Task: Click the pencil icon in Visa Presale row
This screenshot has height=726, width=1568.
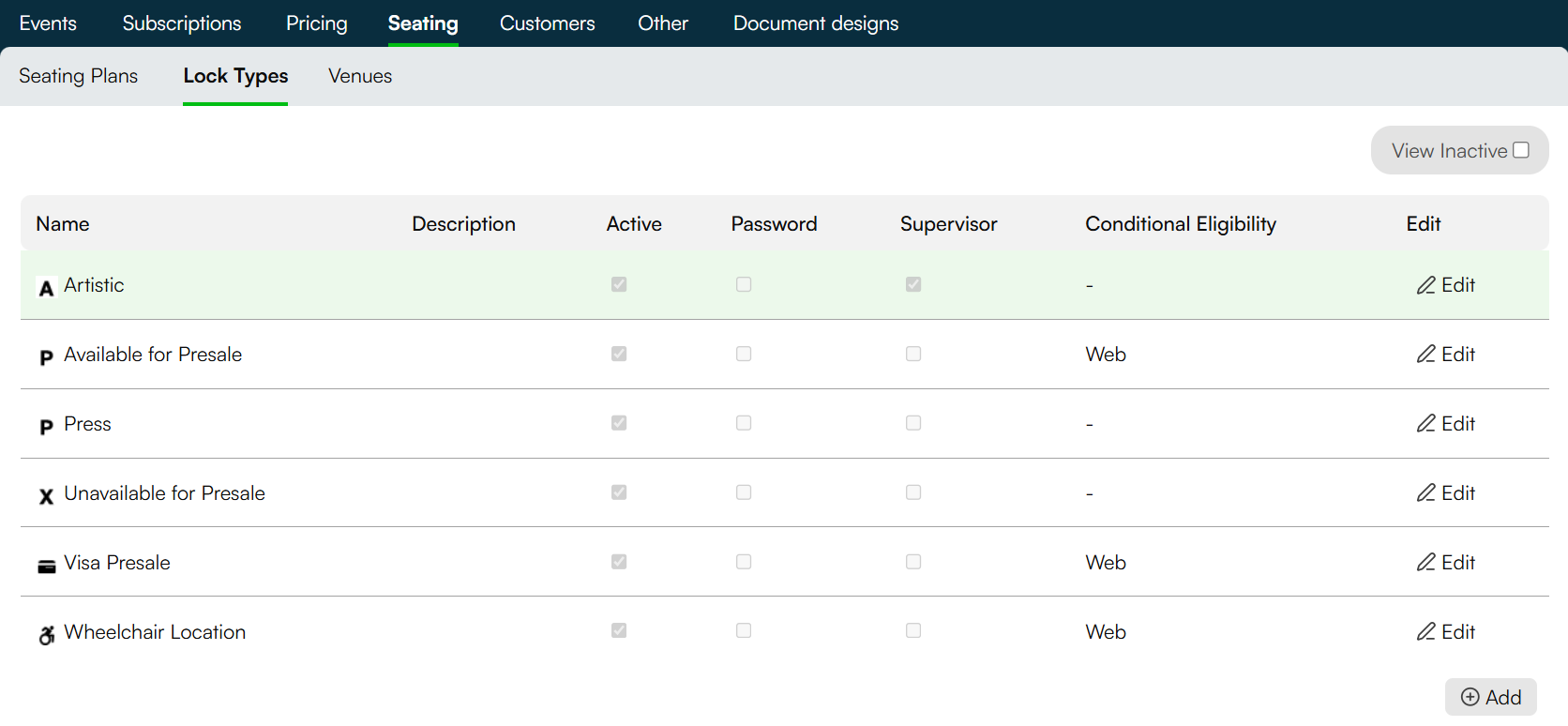Action: pyautogui.click(x=1425, y=563)
